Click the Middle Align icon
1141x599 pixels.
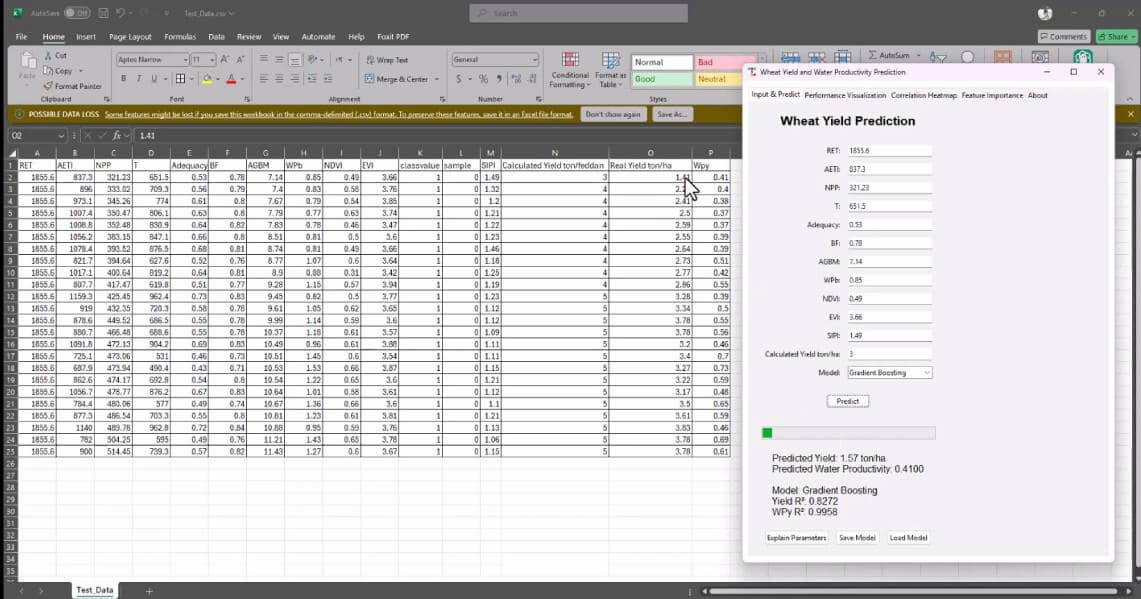279,60
